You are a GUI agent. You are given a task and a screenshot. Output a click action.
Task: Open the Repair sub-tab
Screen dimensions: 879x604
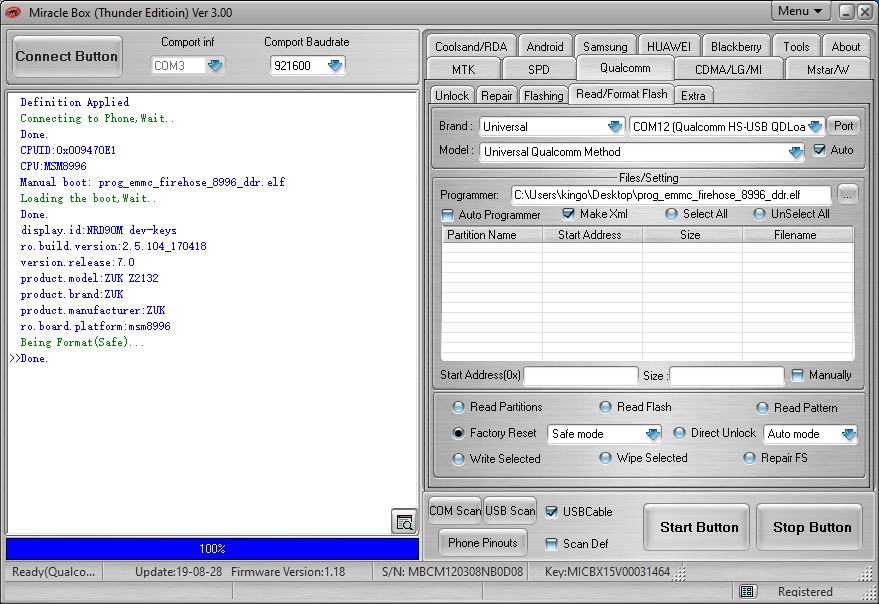pos(497,96)
